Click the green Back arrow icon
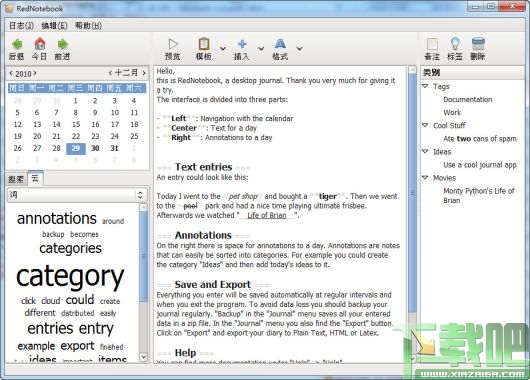 [x=17, y=44]
